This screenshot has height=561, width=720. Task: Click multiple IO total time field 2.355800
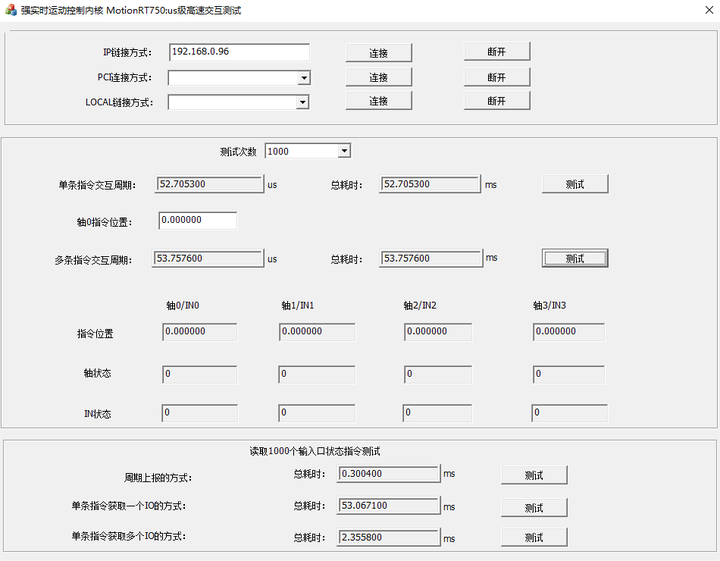pos(388,537)
